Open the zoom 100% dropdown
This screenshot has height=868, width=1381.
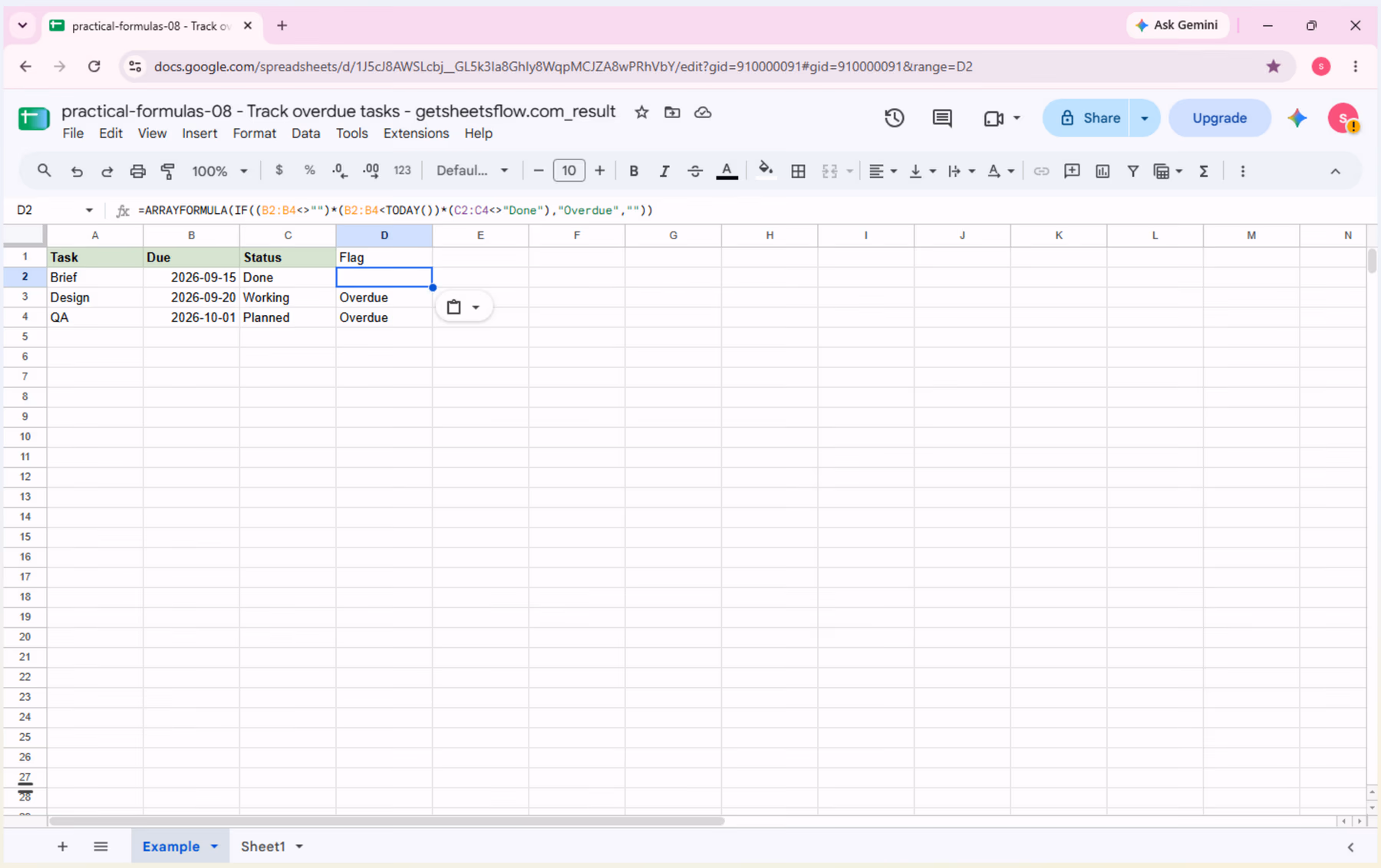click(x=219, y=171)
